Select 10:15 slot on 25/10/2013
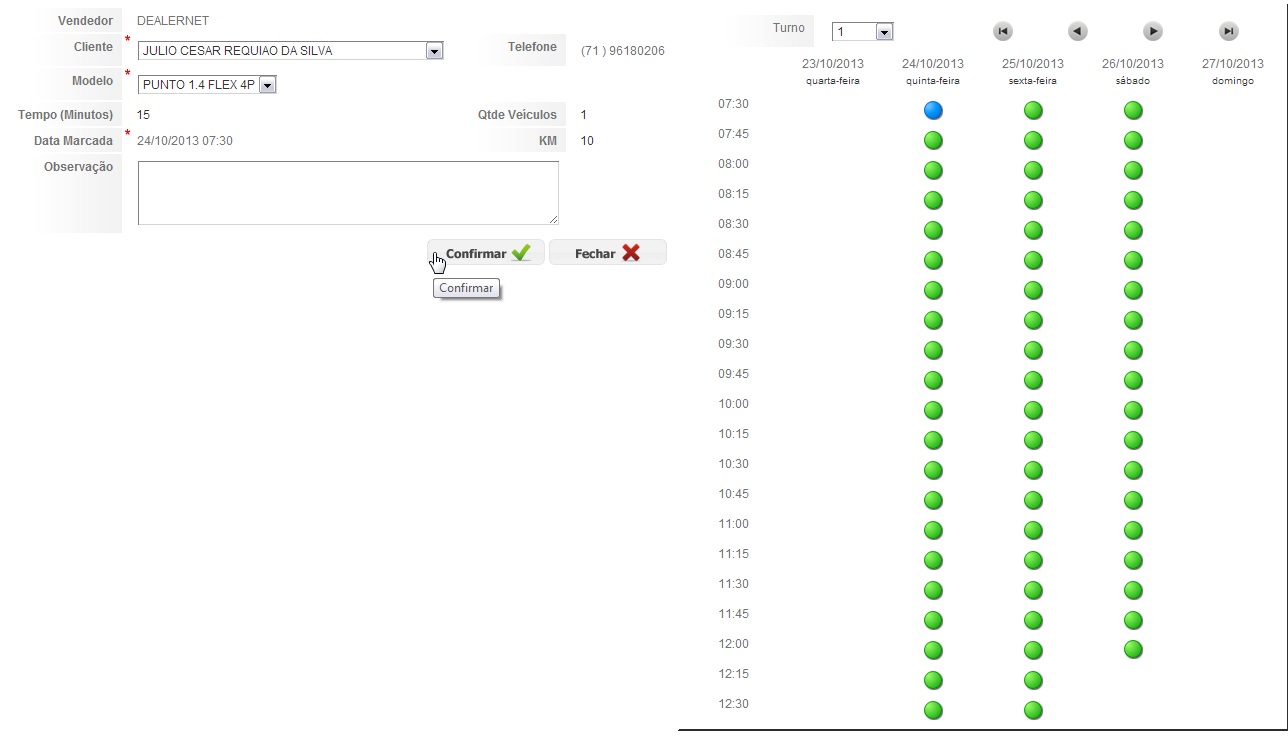 [x=1033, y=440]
